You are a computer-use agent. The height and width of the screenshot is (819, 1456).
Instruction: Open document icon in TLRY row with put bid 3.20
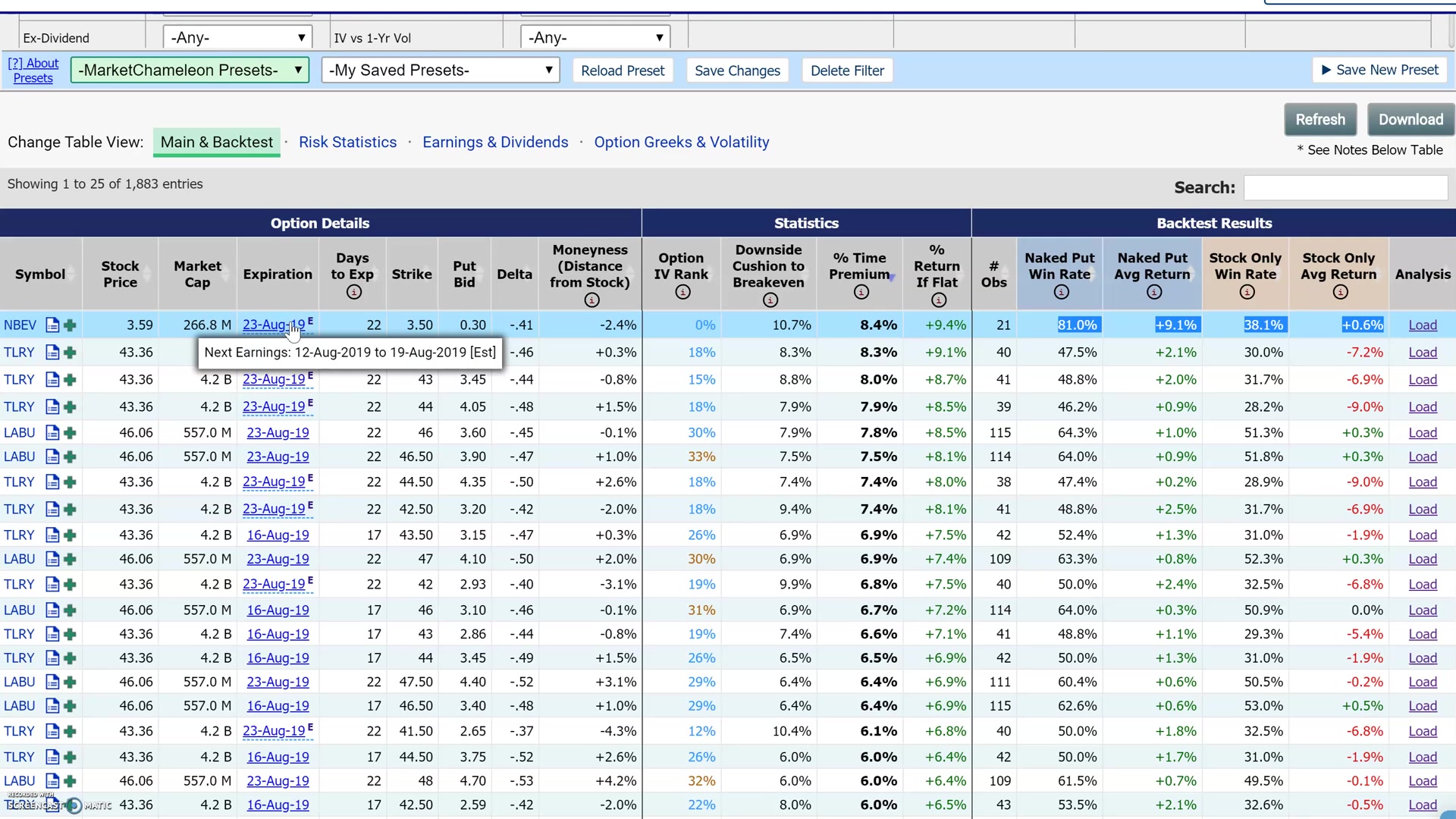pos(52,510)
